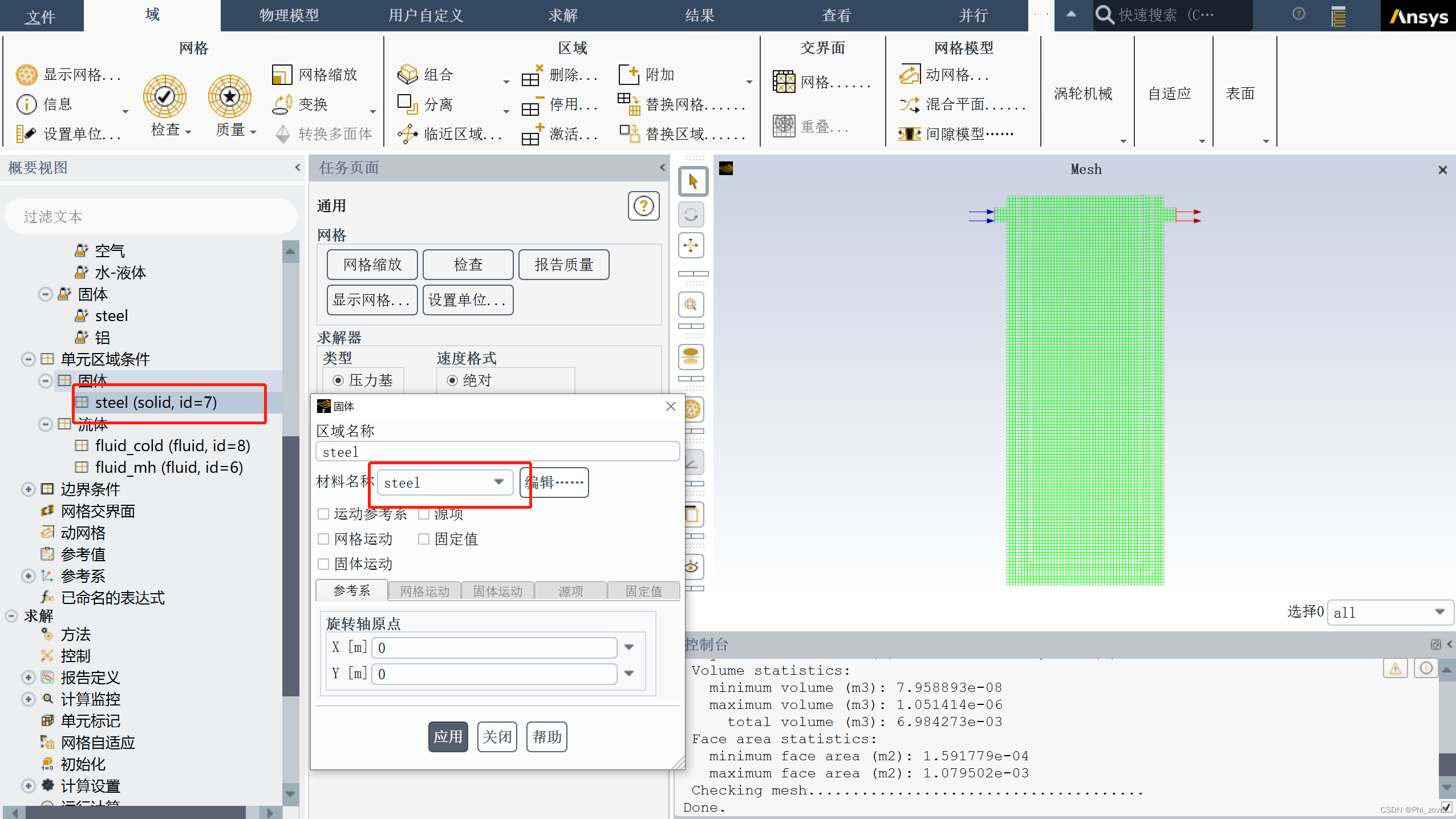Image resolution: width=1456 pixels, height=819 pixels.
Task: Click the Display Mesh (显示网格) ribbon icon
Action: click(26, 75)
